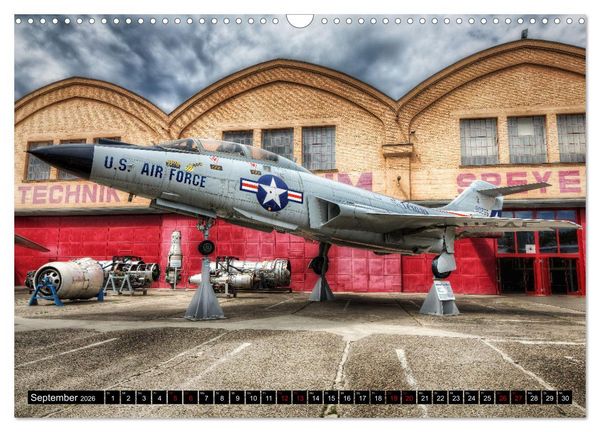Select day 3 in the calendar strip
This screenshot has height=432, width=600.
tap(143, 398)
